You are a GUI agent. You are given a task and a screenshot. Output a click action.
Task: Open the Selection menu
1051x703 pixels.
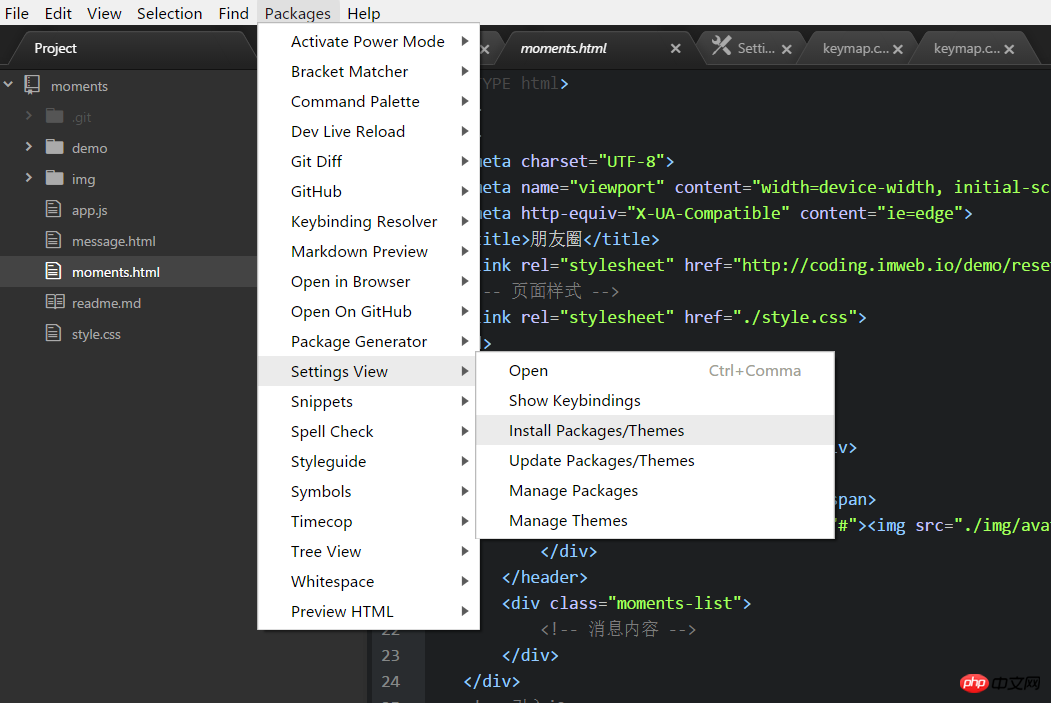click(170, 13)
